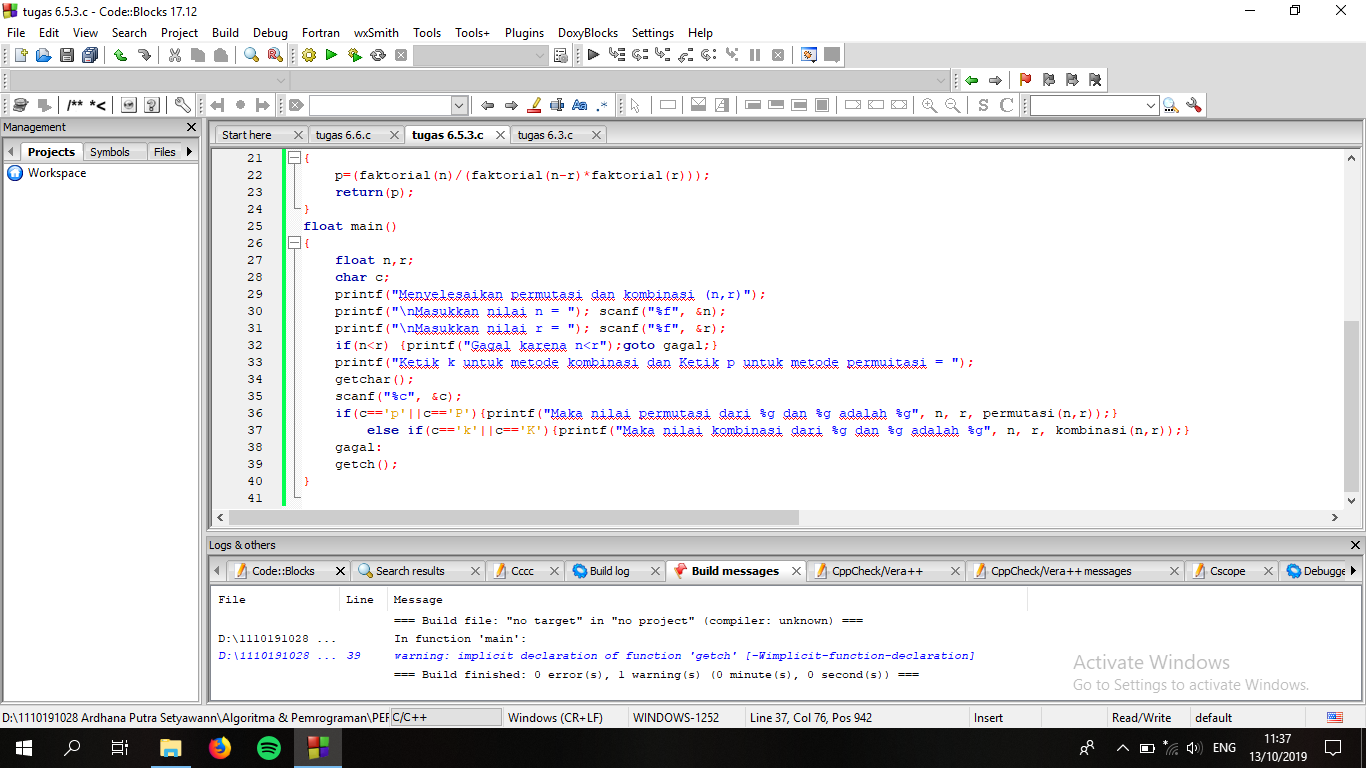Open the incremental search text dropdown

pyautogui.click(x=459, y=105)
